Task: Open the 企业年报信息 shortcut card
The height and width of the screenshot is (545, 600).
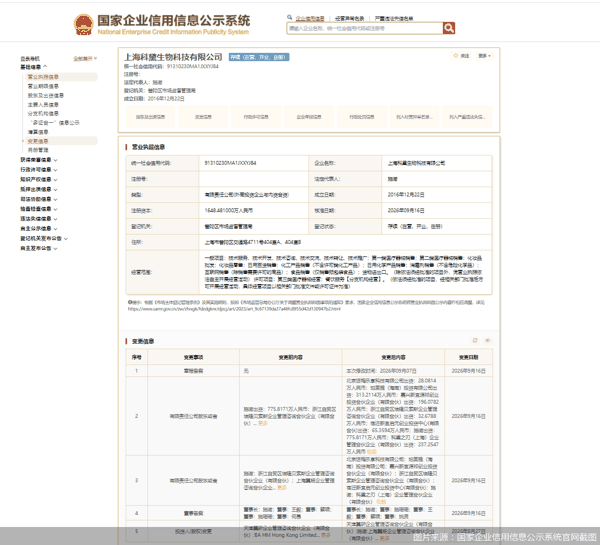Action: [x=309, y=117]
